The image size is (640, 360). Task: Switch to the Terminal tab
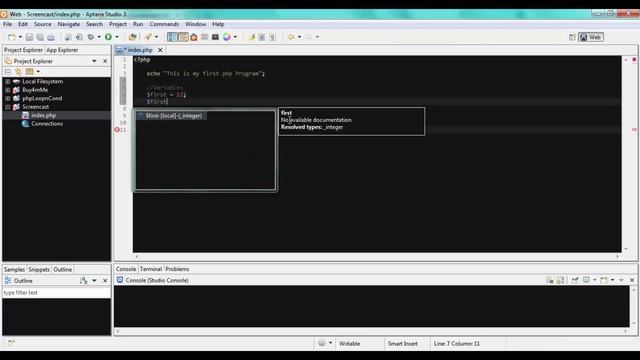coord(151,269)
